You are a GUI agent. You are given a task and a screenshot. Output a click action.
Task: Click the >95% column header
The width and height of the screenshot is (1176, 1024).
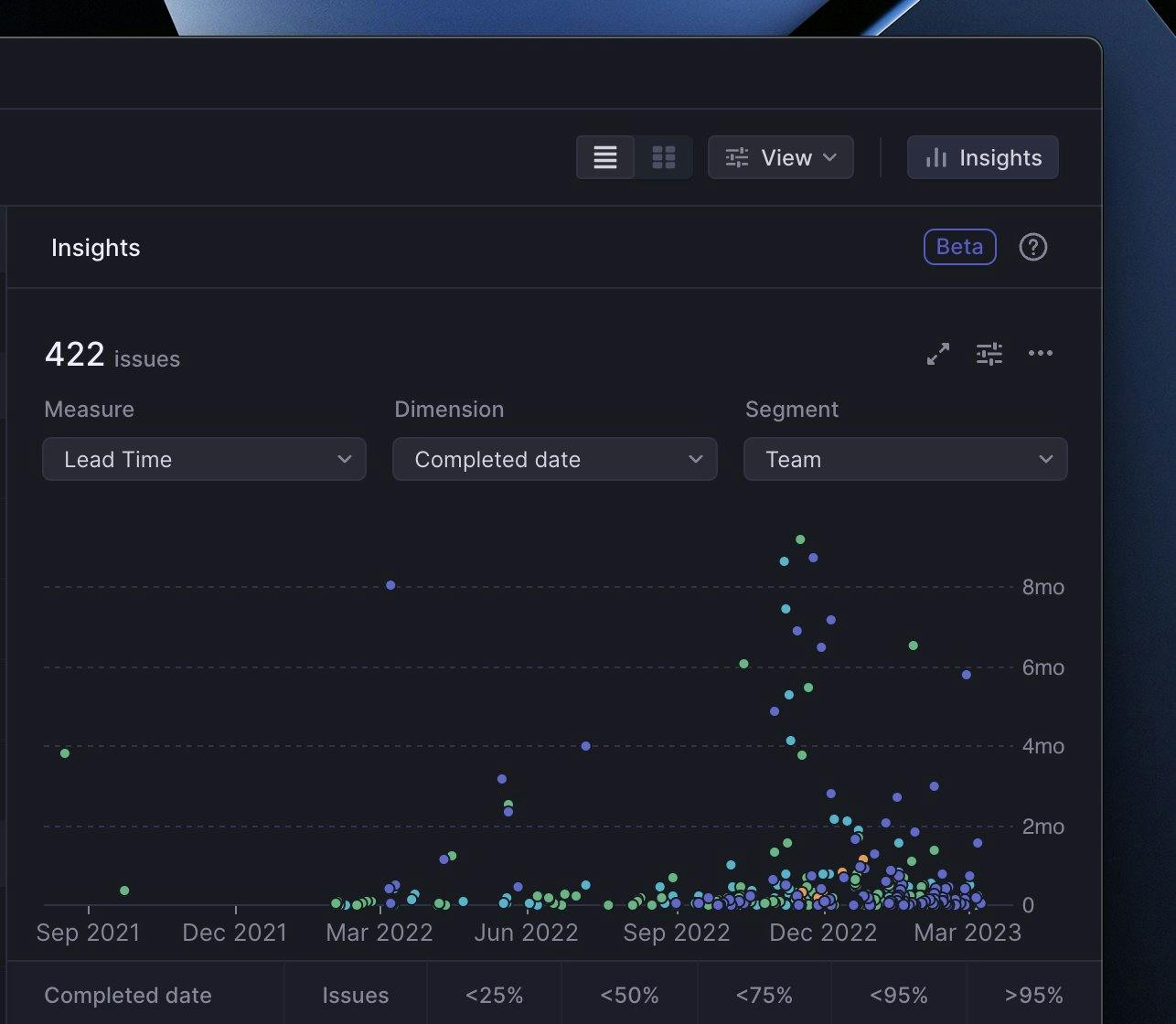pyautogui.click(x=1033, y=996)
